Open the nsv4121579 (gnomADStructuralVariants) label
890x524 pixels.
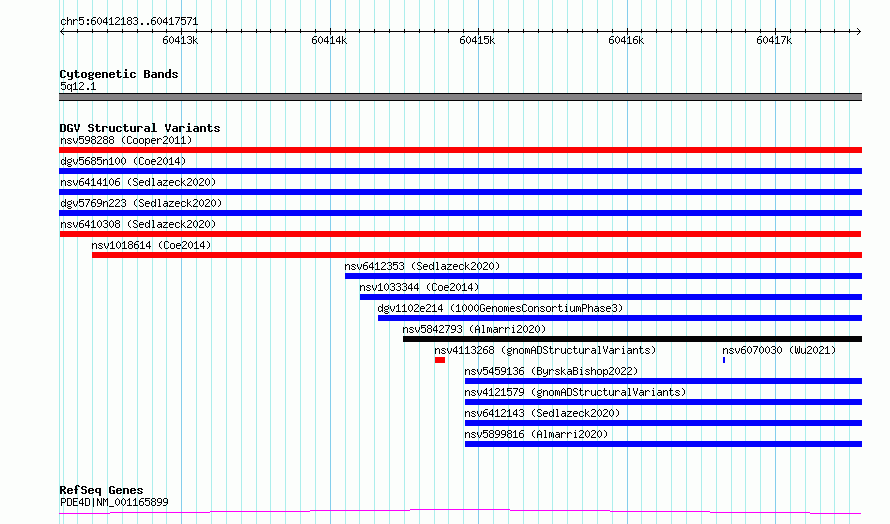click(x=575, y=392)
